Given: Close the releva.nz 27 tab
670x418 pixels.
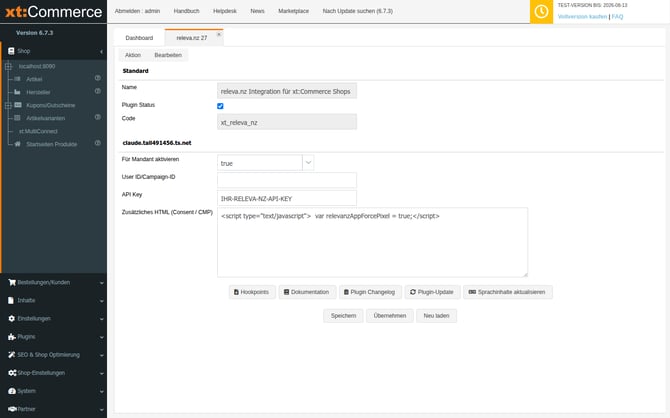Looking at the screenshot, I should click(x=219, y=34).
